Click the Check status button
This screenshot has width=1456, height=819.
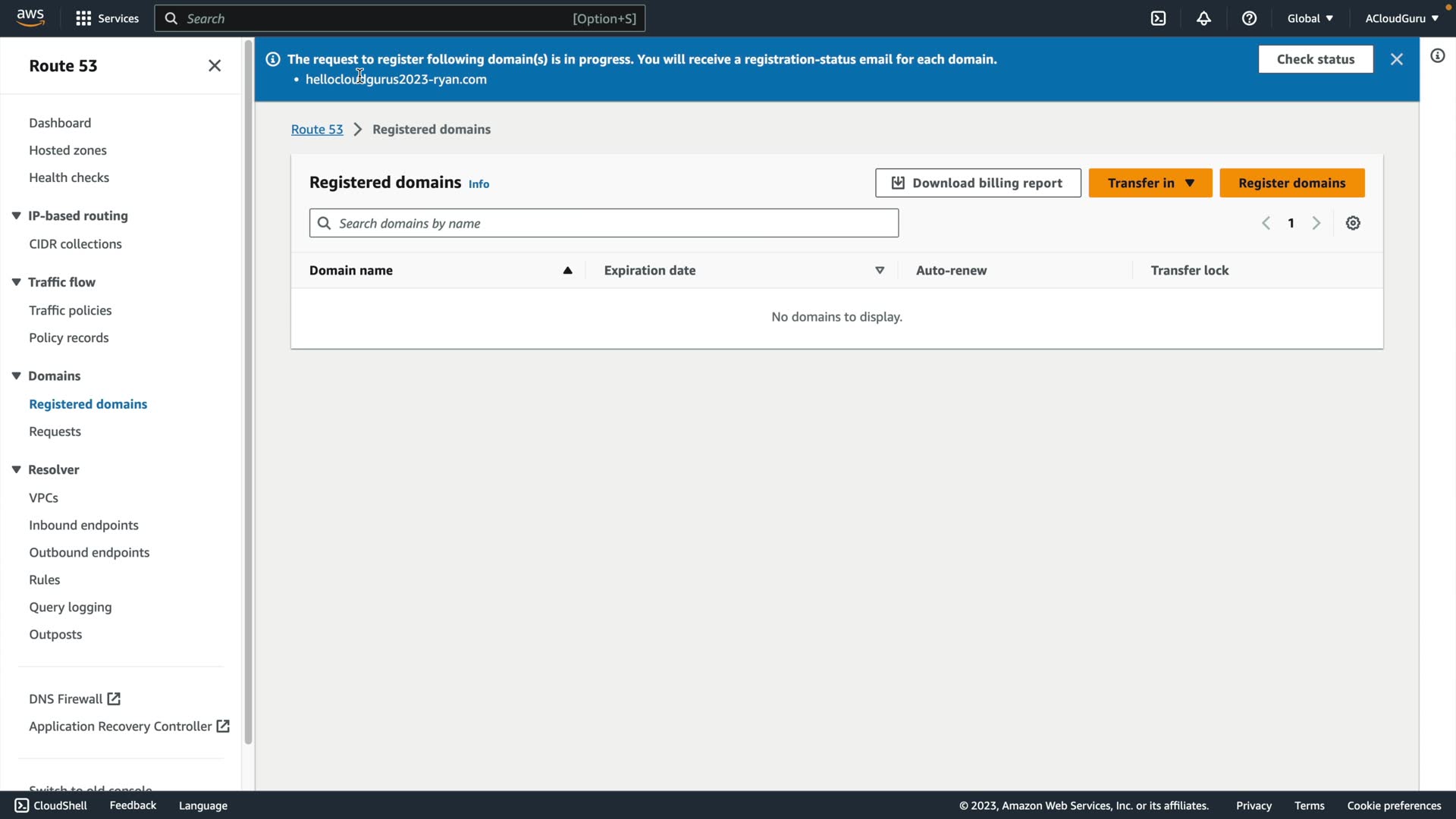click(1315, 59)
